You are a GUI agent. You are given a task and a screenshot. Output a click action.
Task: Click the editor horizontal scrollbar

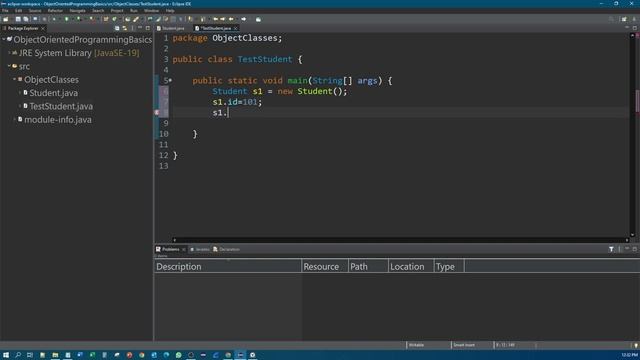pos(400,240)
